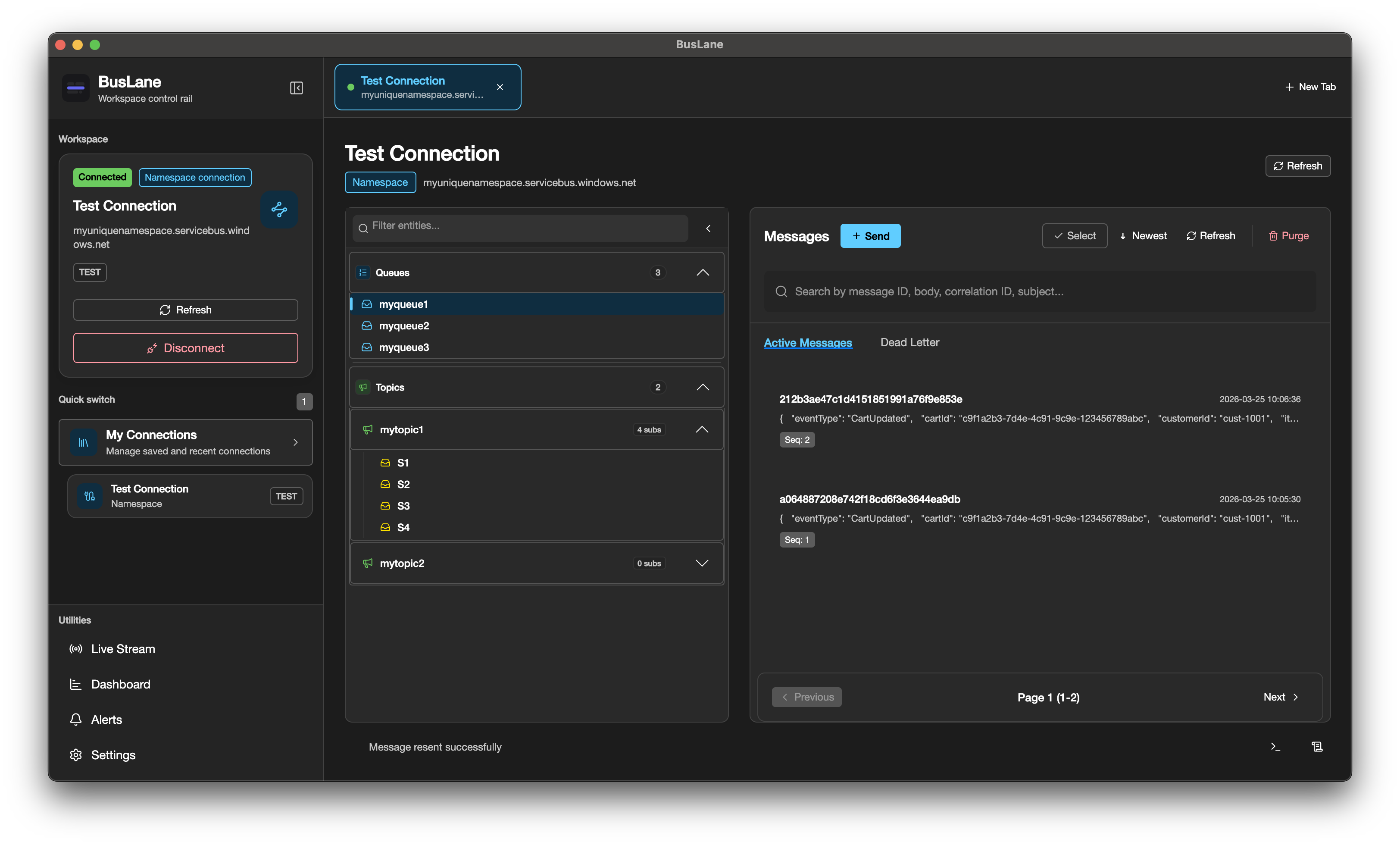Close the Test Connection tab

(500, 87)
